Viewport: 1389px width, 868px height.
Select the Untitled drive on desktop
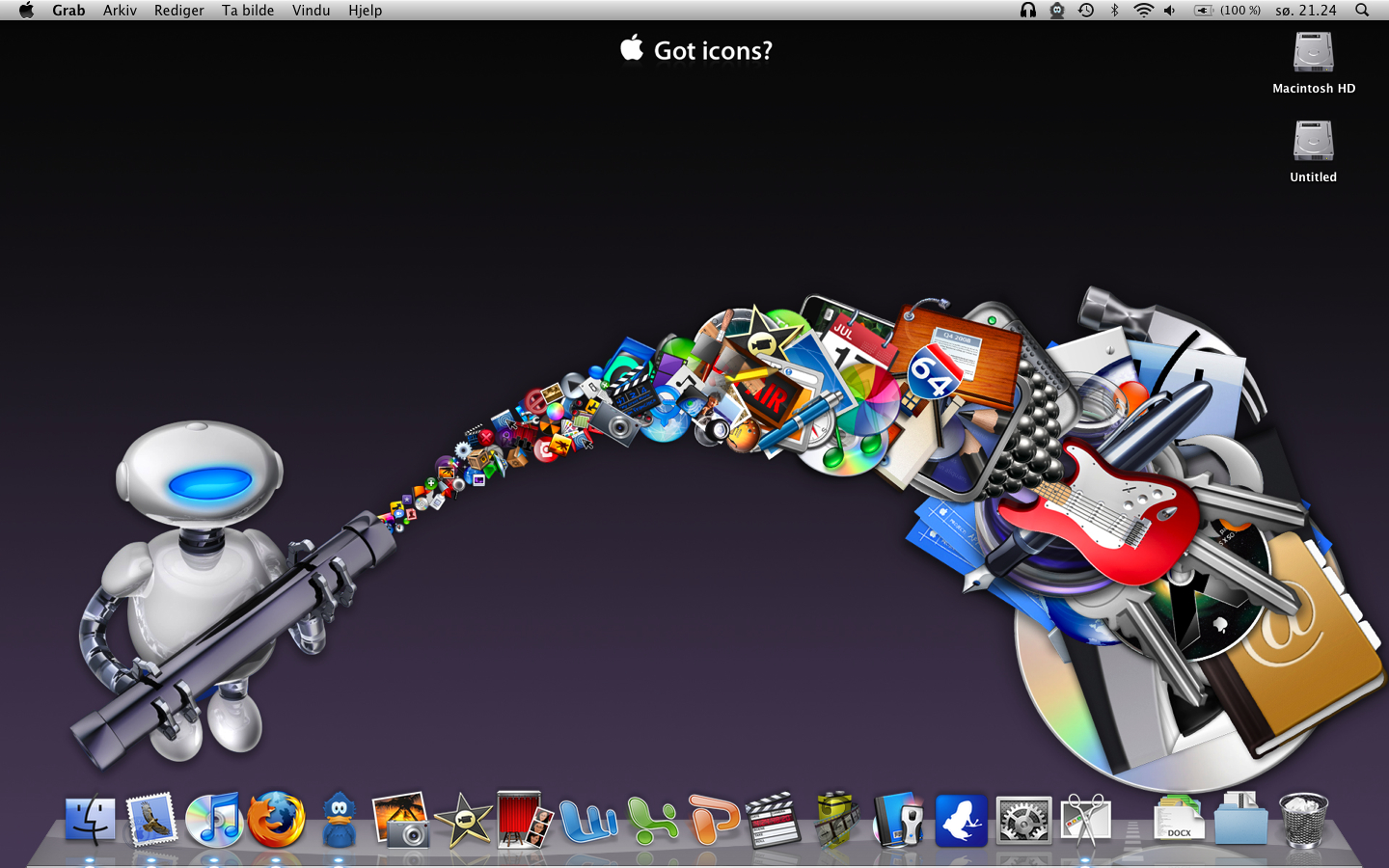[x=1313, y=151]
